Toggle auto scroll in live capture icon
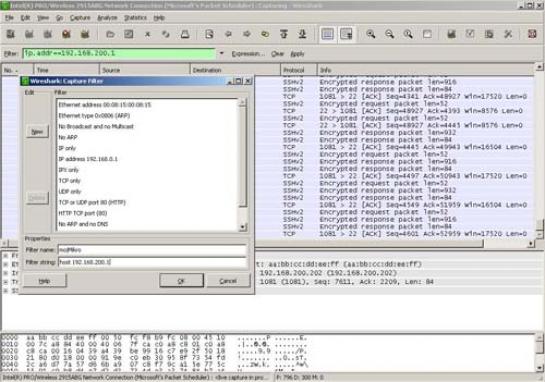The width and height of the screenshot is (545, 382). coord(346,34)
